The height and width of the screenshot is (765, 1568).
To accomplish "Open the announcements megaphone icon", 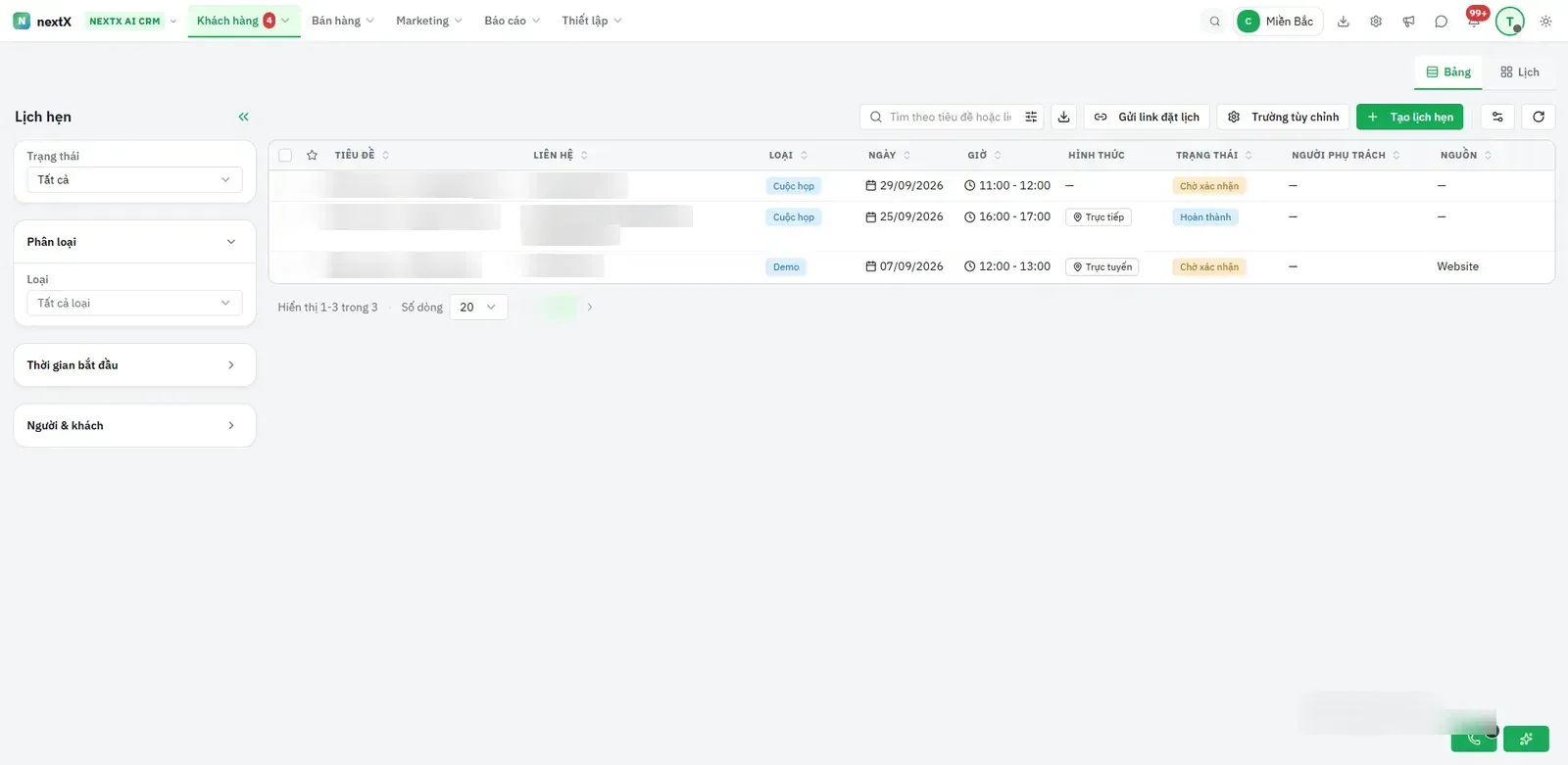I will [x=1408, y=21].
